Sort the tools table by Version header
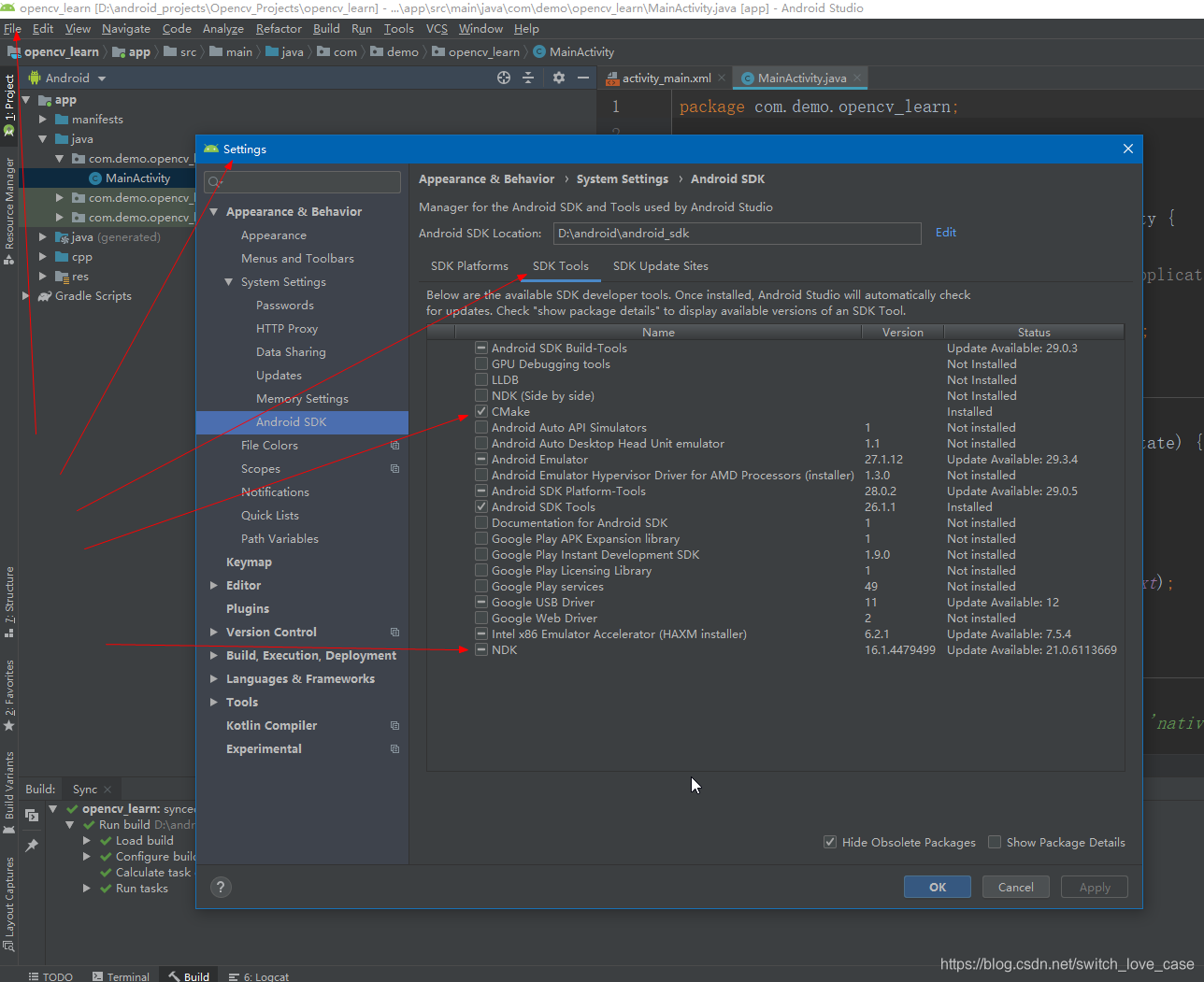Viewport: 1204px width, 982px height. click(x=902, y=333)
